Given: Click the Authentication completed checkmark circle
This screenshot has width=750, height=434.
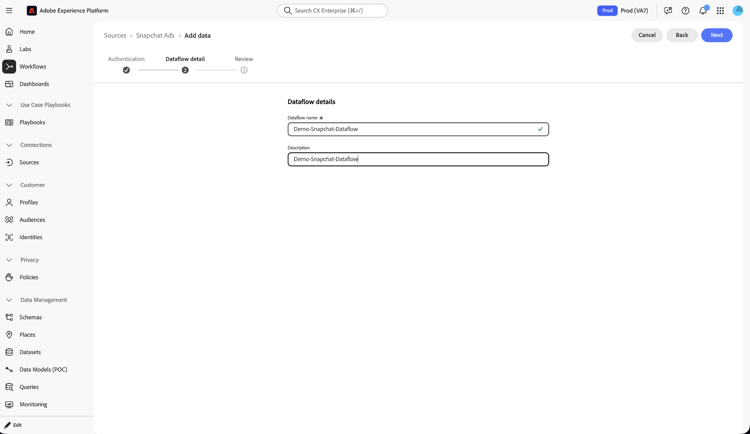Looking at the screenshot, I should (x=126, y=70).
